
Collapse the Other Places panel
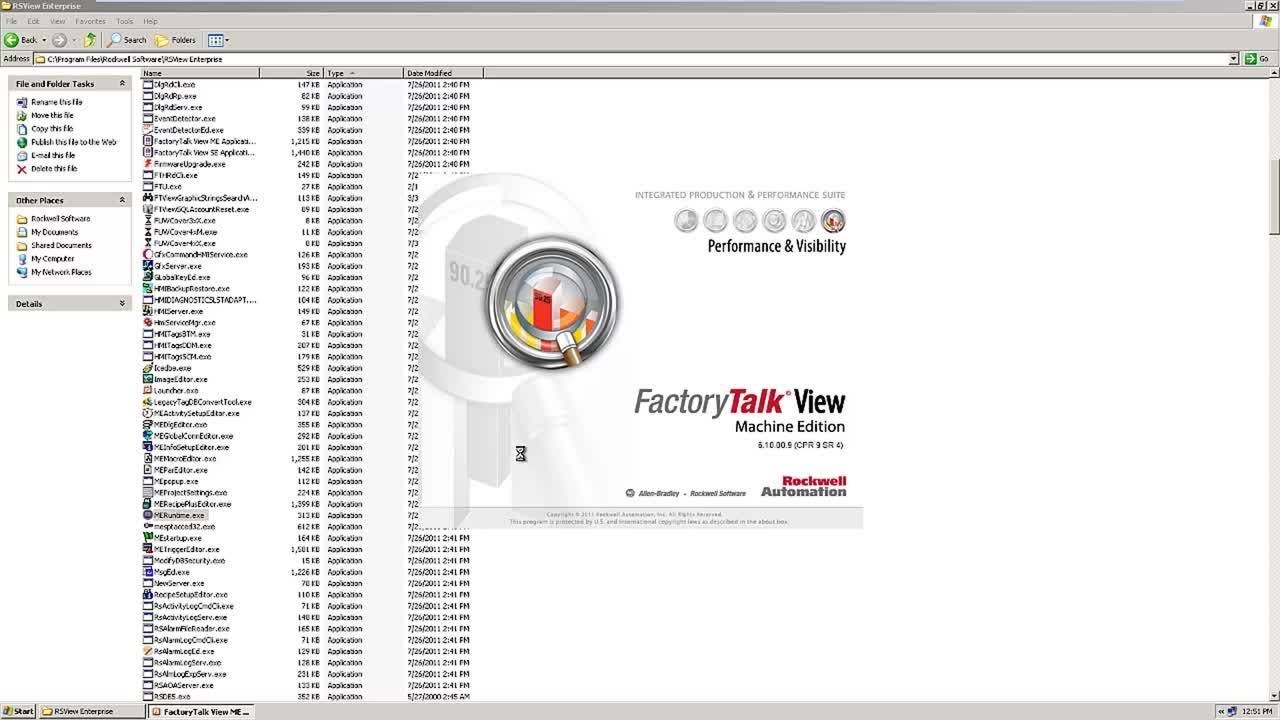click(x=122, y=200)
